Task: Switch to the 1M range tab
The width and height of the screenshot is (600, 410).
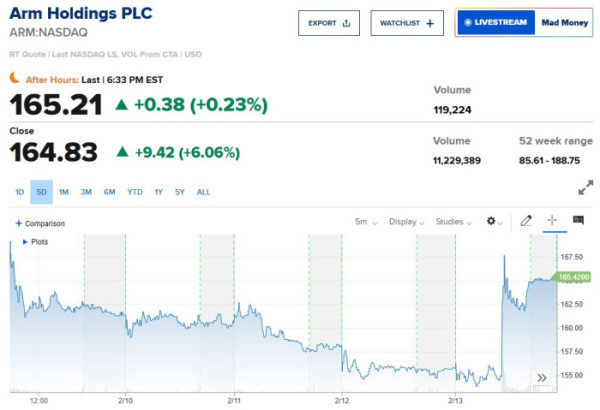Action: [x=63, y=192]
